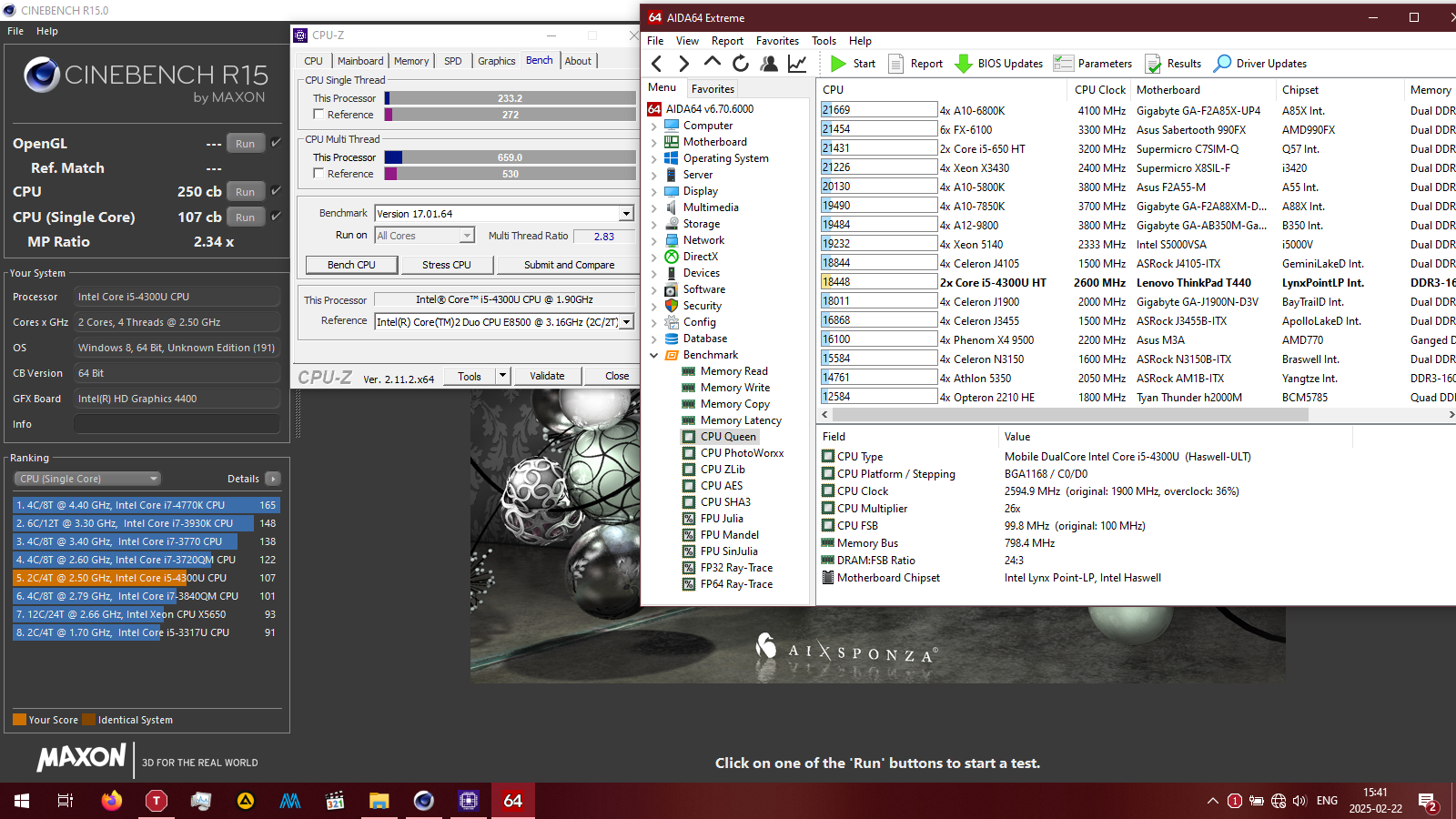Click the AIDA64 Refresh icon
1456x819 pixels.
[741, 64]
